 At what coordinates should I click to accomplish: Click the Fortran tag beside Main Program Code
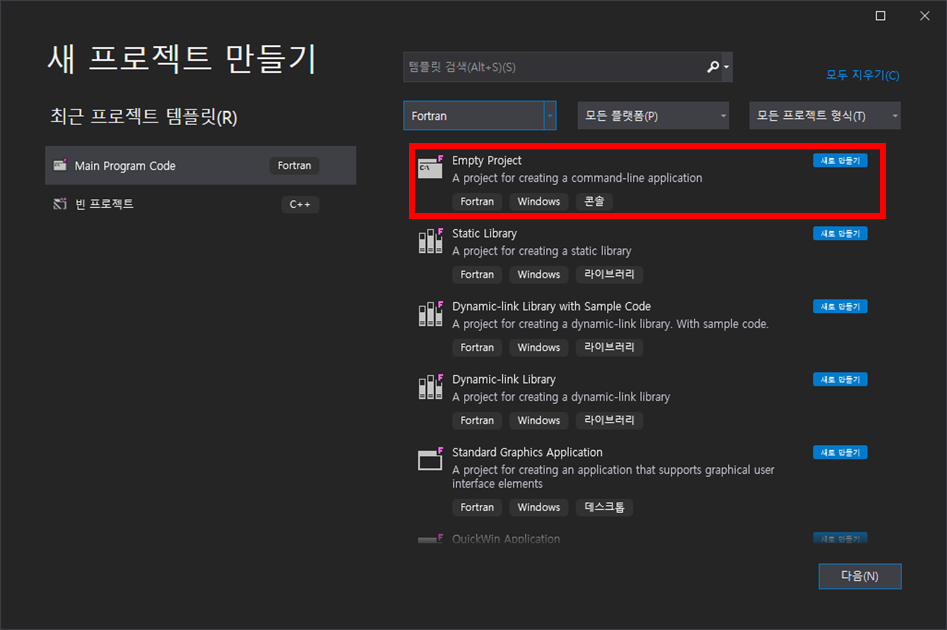coord(294,166)
